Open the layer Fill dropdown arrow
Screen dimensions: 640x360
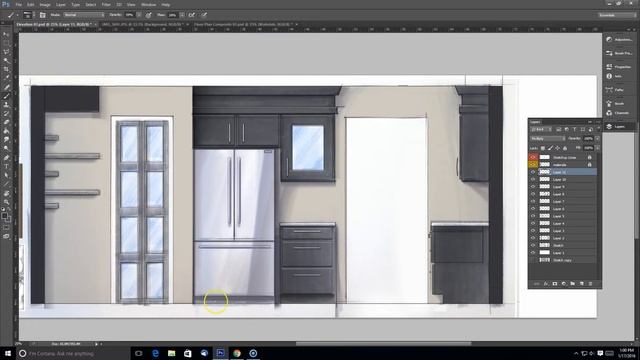coord(597,148)
